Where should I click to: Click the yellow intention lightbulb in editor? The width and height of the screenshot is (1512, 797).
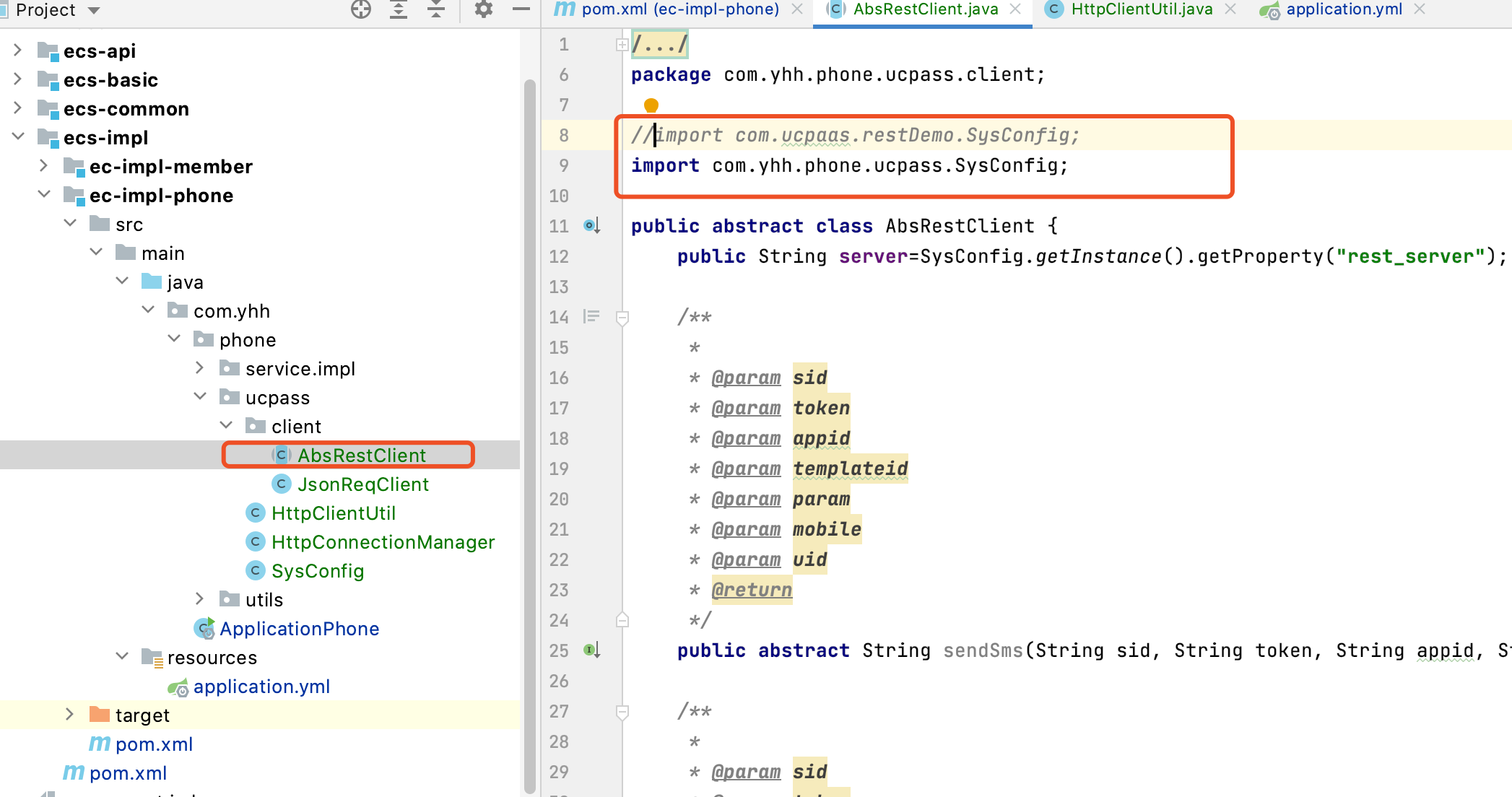pos(651,105)
